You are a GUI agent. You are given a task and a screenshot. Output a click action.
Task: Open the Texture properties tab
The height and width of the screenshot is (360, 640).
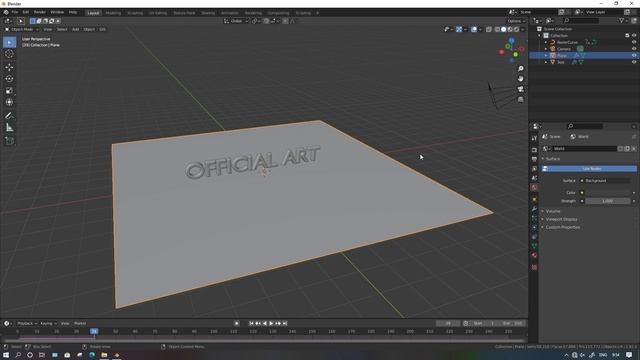tap(534, 267)
